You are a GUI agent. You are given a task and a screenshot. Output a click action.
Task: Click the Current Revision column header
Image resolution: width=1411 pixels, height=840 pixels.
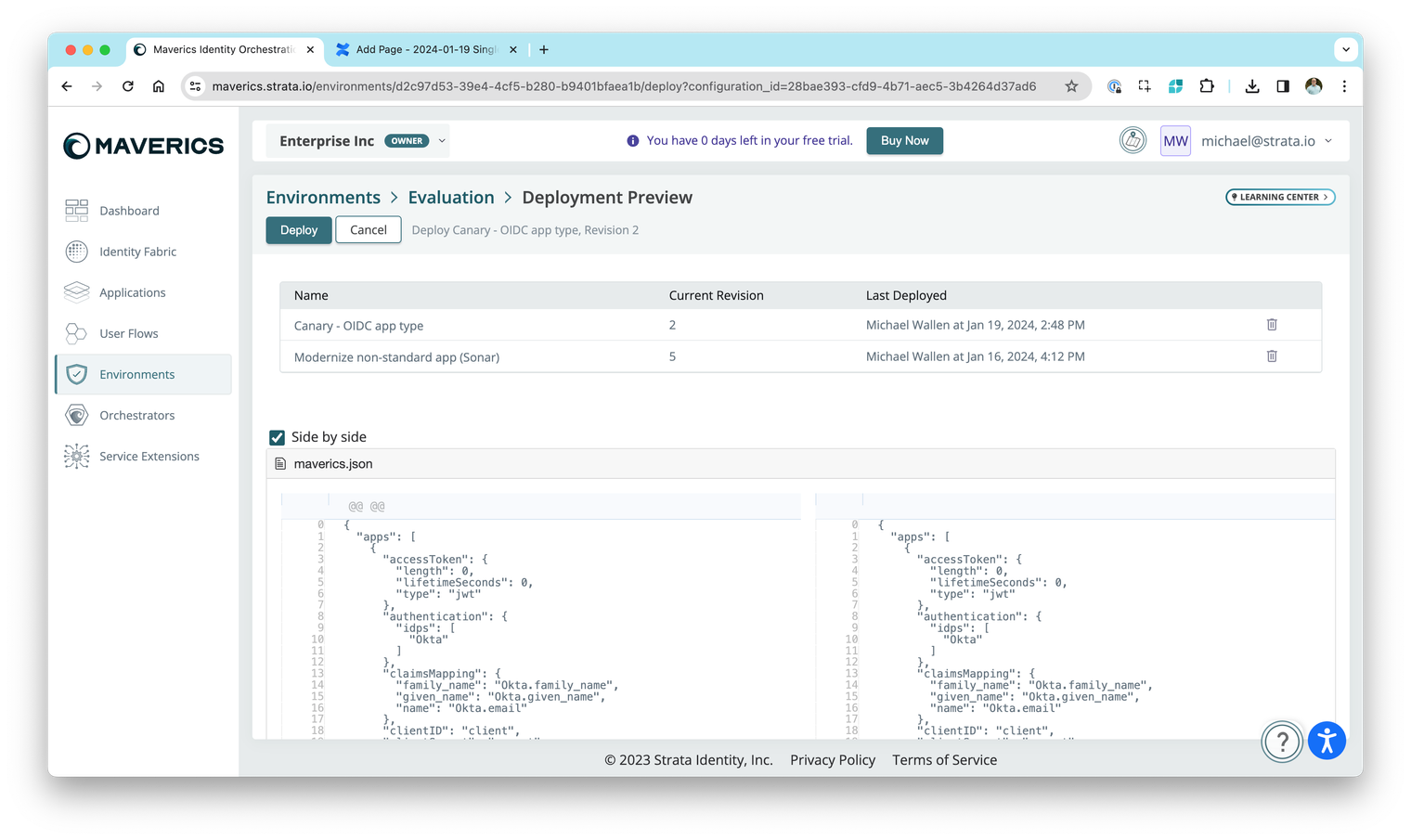tap(717, 295)
